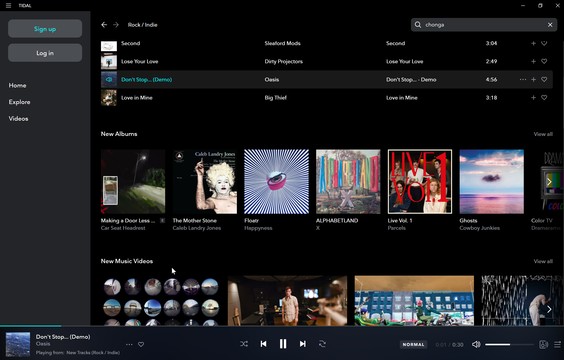This screenshot has height=360, width=564.
Task: Open more options for Don't Stop track row
Action: click(x=523, y=79)
